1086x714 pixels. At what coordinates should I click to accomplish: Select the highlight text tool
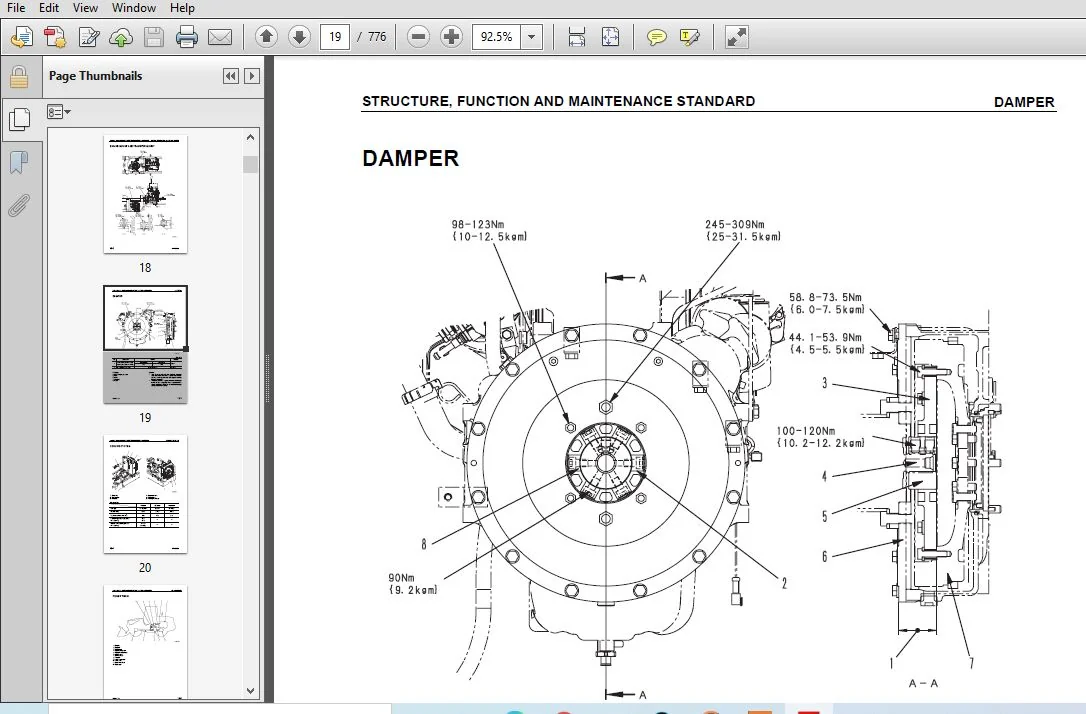[x=690, y=37]
